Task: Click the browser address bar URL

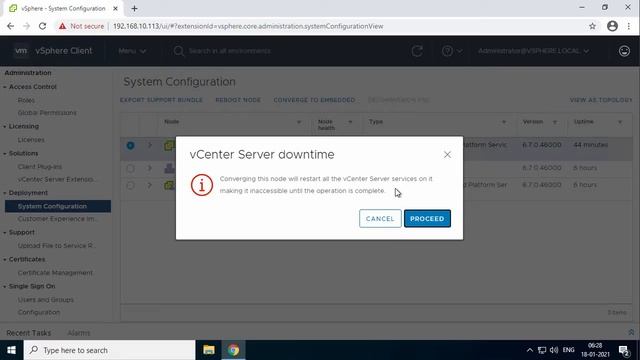Action: pyautogui.click(x=248, y=26)
